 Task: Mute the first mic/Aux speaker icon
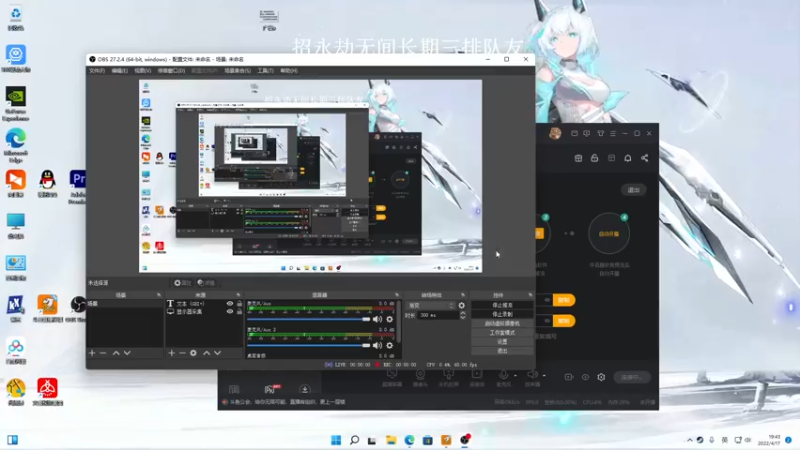click(x=377, y=319)
